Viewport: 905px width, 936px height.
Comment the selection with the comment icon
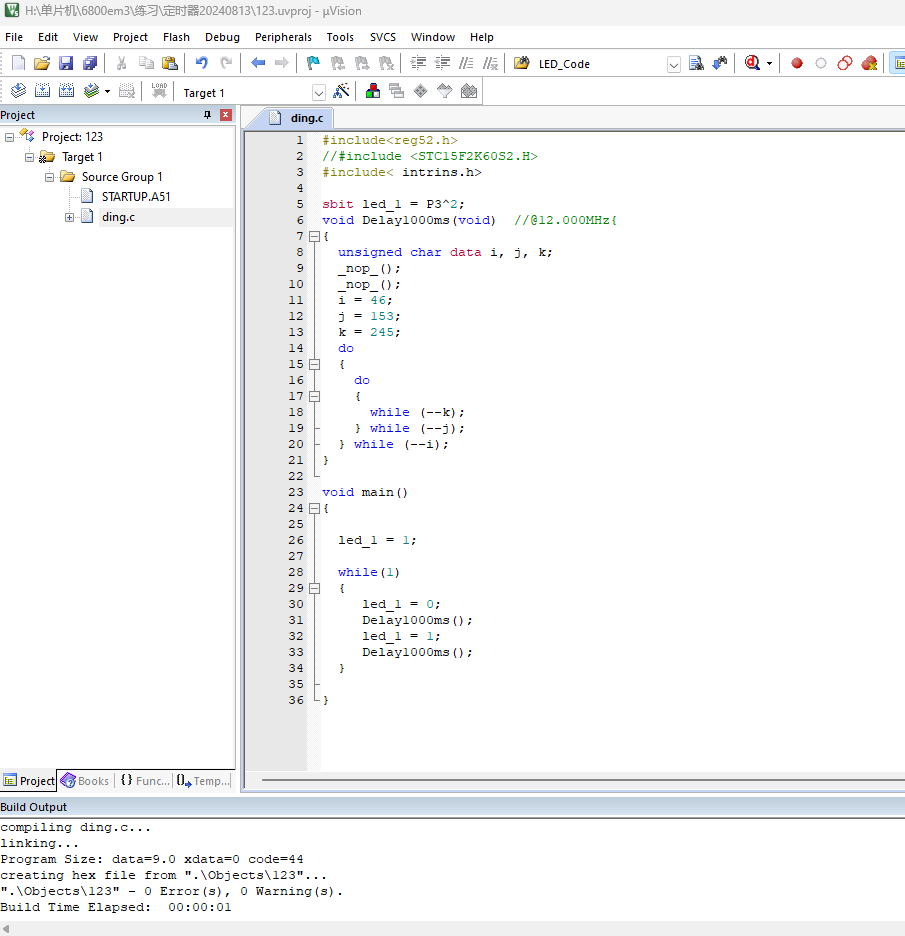[x=466, y=63]
